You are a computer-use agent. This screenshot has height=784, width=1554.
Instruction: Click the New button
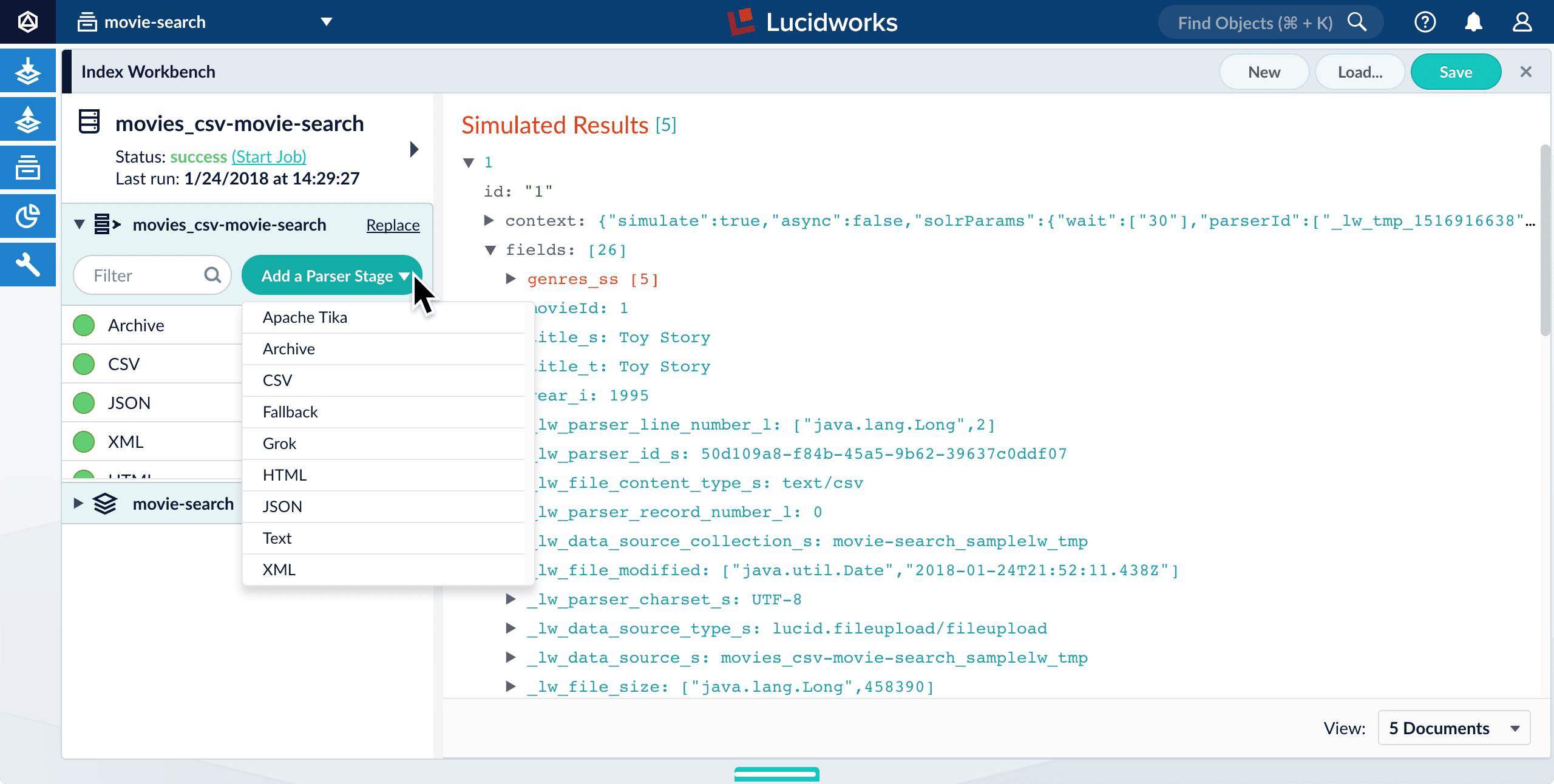(1264, 72)
